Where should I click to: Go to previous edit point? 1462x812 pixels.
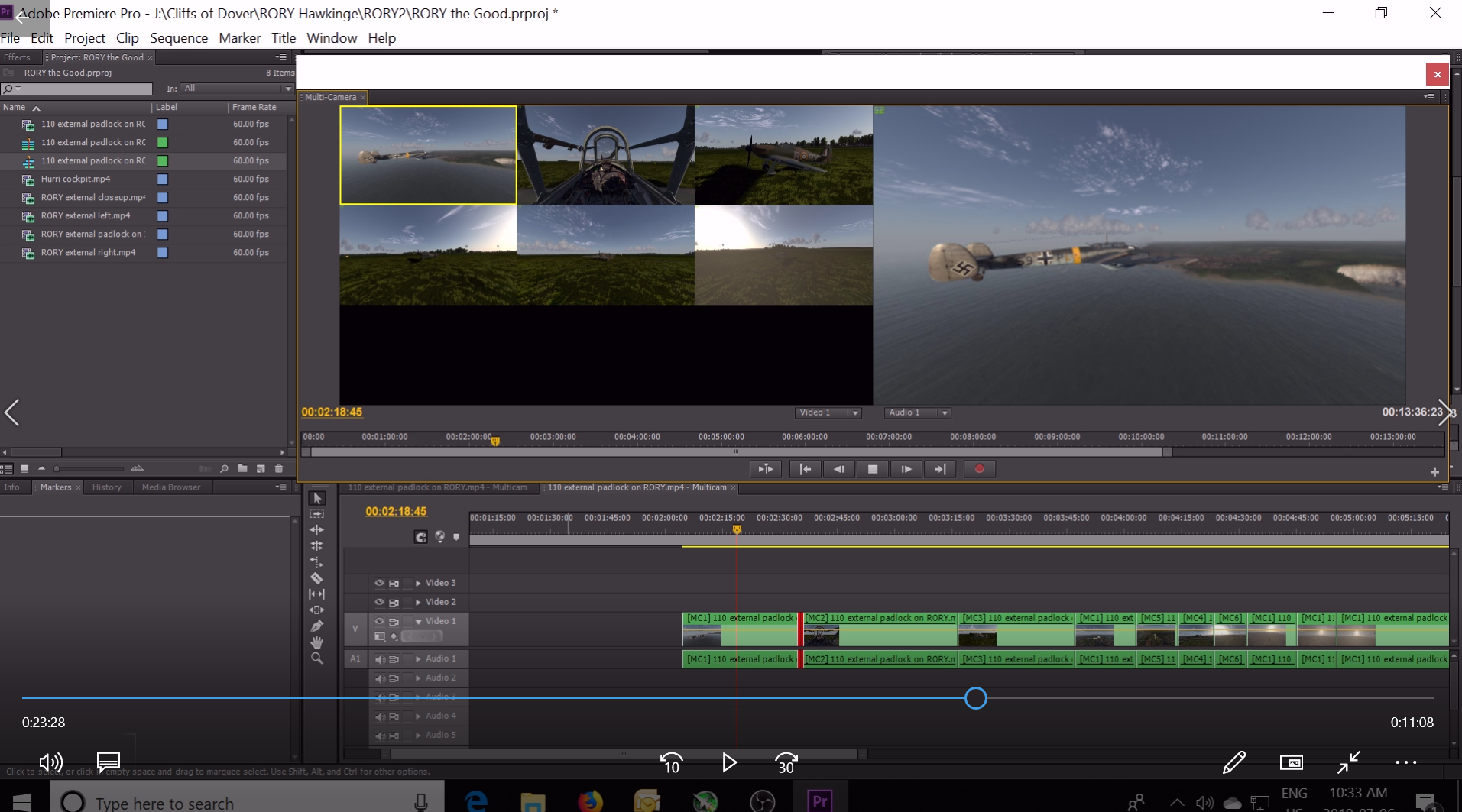(806, 469)
